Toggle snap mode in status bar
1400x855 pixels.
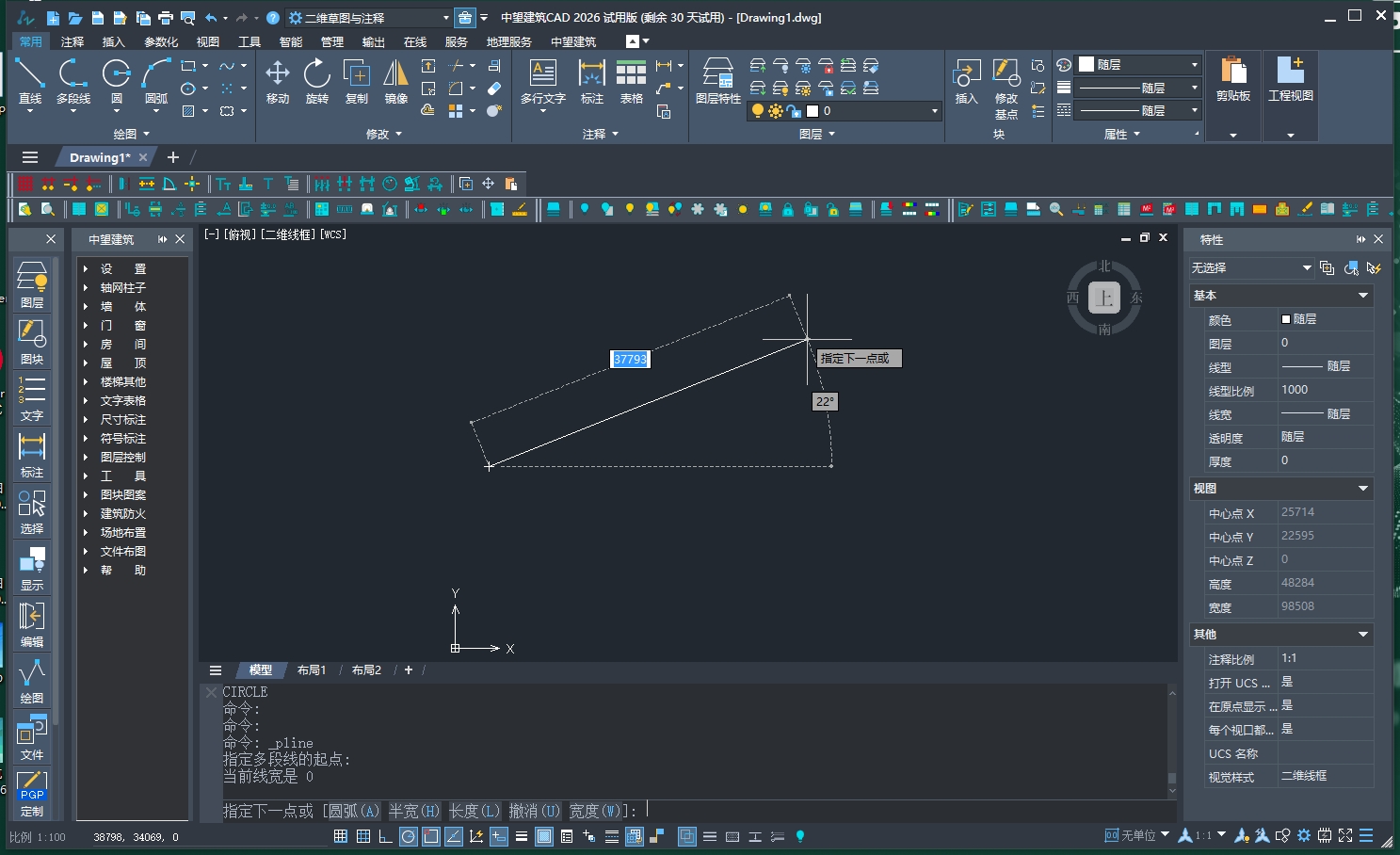click(341, 836)
